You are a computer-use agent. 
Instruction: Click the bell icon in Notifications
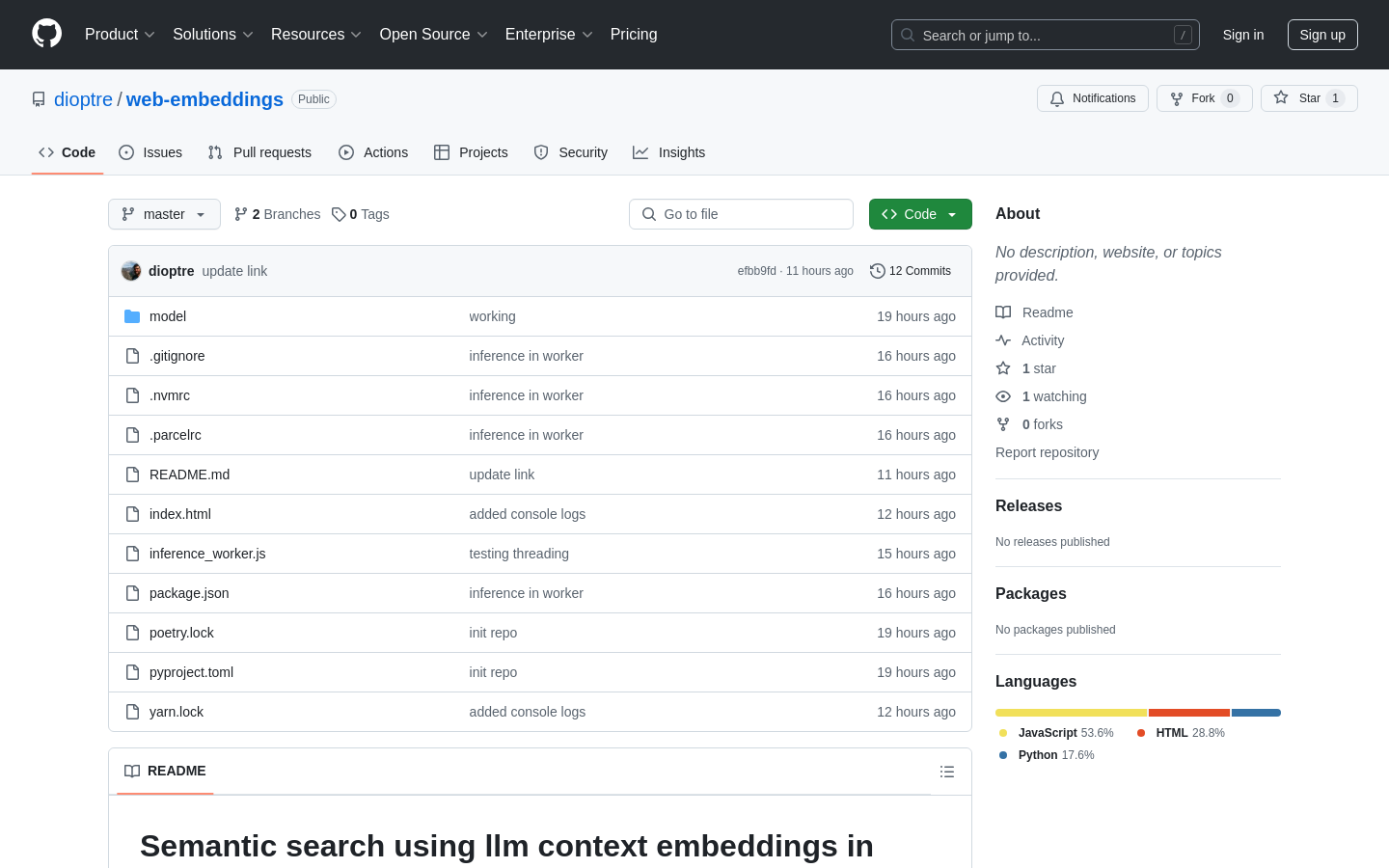(x=1057, y=98)
